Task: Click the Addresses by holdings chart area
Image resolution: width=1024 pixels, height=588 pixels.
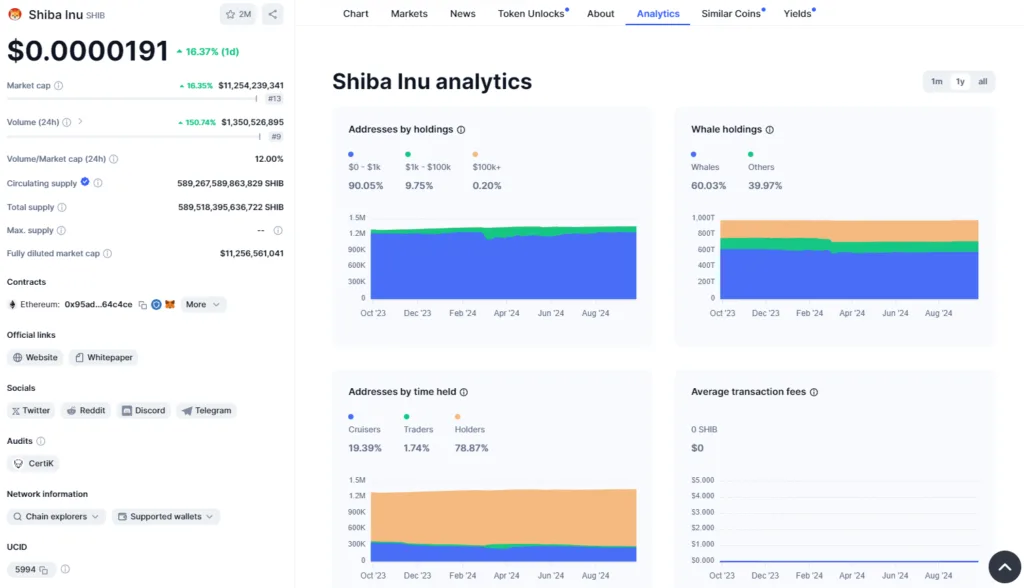Action: [x=504, y=263]
